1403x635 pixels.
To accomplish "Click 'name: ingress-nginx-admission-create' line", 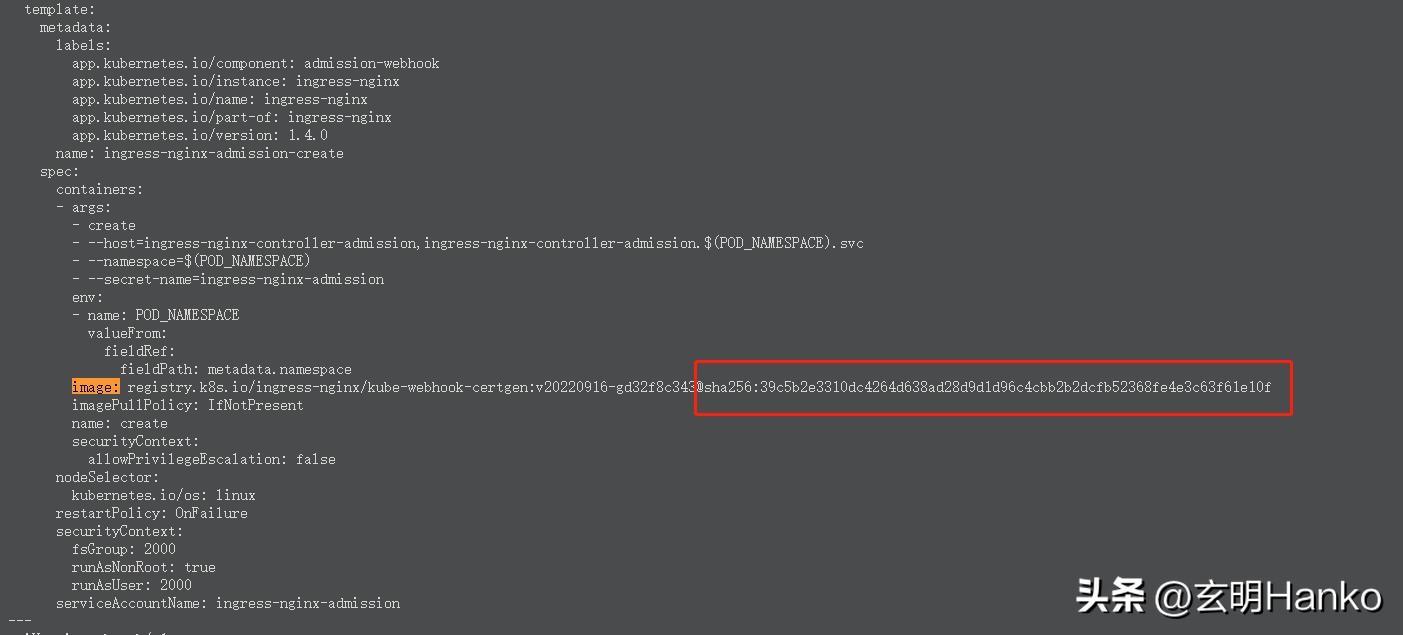I will point(199,153).
